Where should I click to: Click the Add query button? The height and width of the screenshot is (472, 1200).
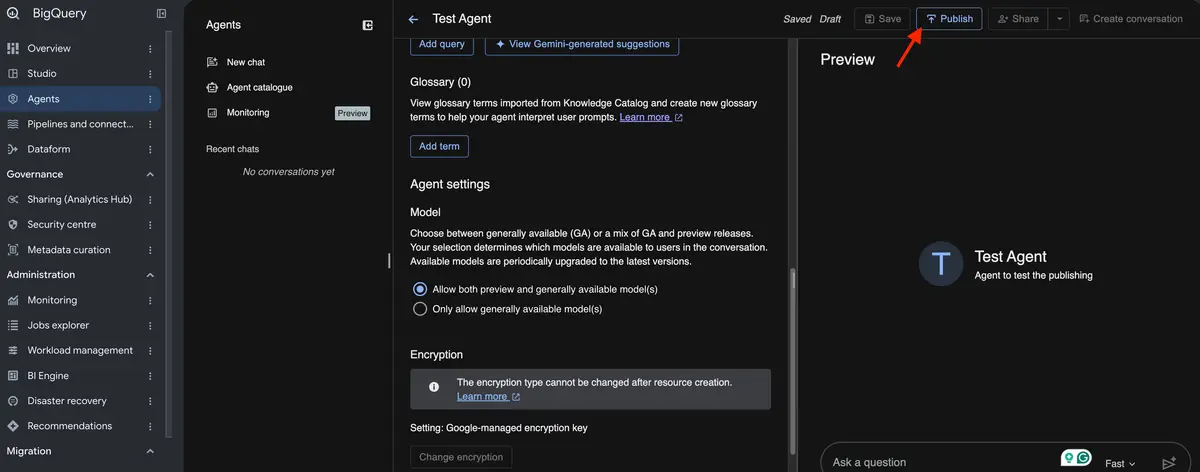coord(442,44)
